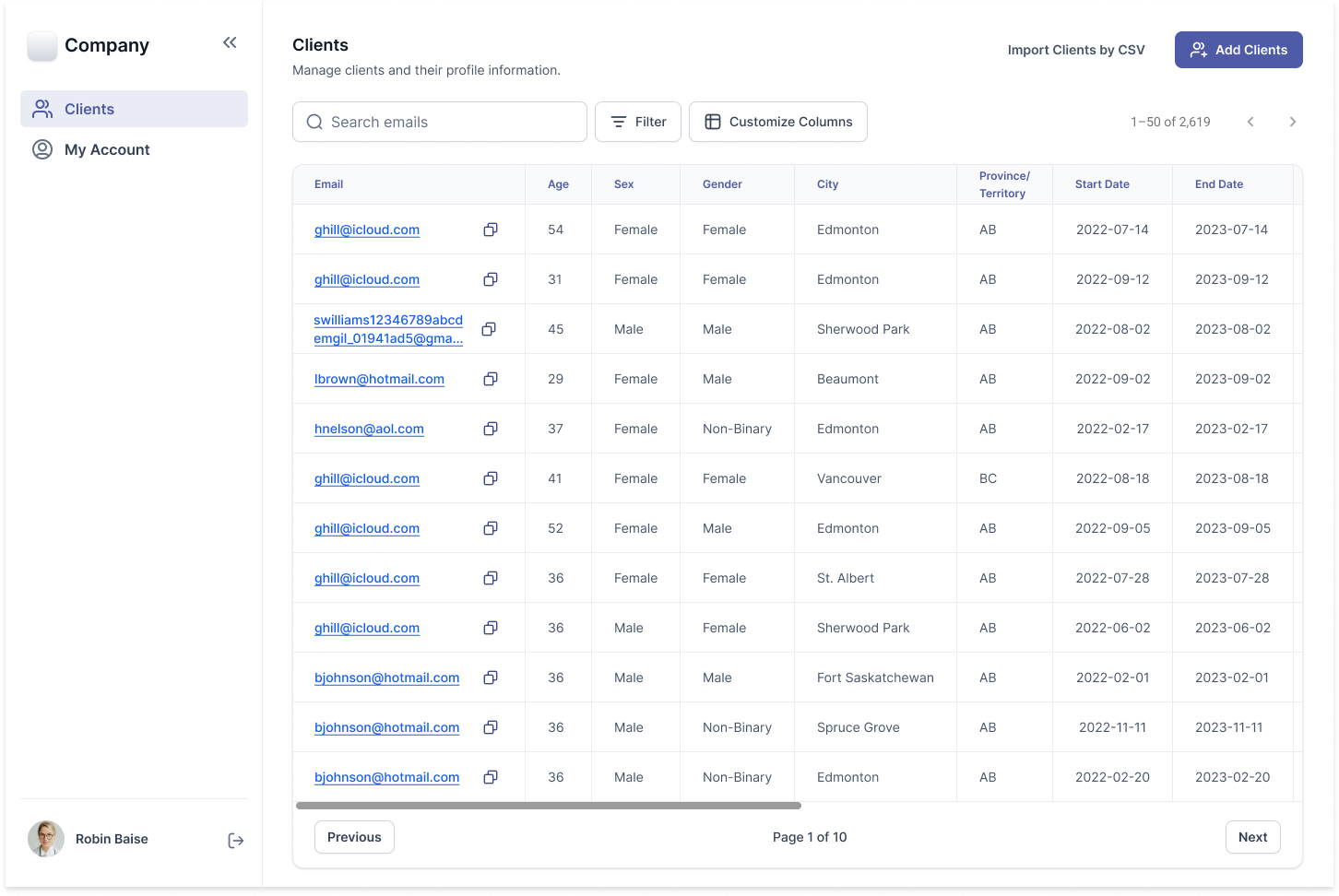Screen dimensions: 1339x896
Task: Click the copy icon in the Spruce Grove row
Action: click(x=491, y=727)
